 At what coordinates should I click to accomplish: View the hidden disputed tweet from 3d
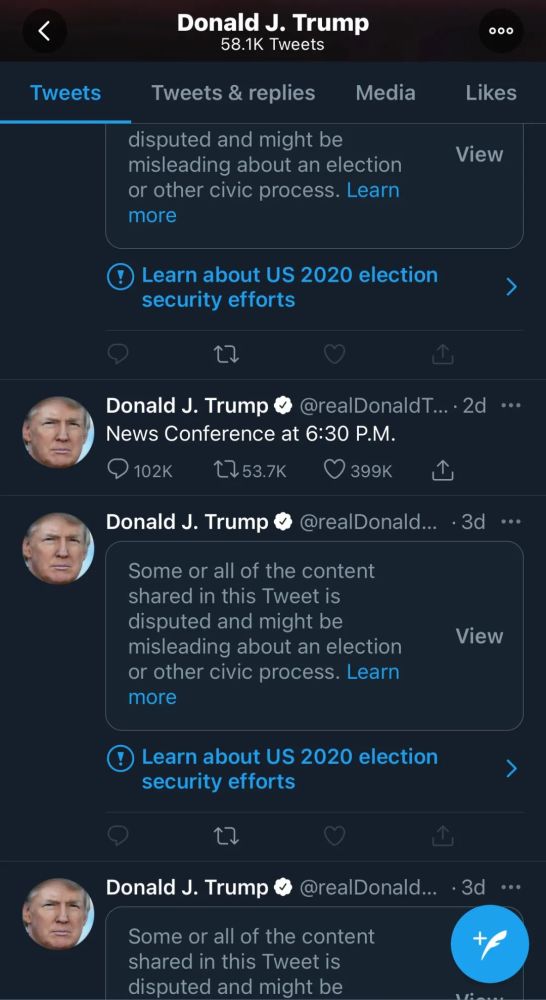pyautogui.click(x=479, y=636)
